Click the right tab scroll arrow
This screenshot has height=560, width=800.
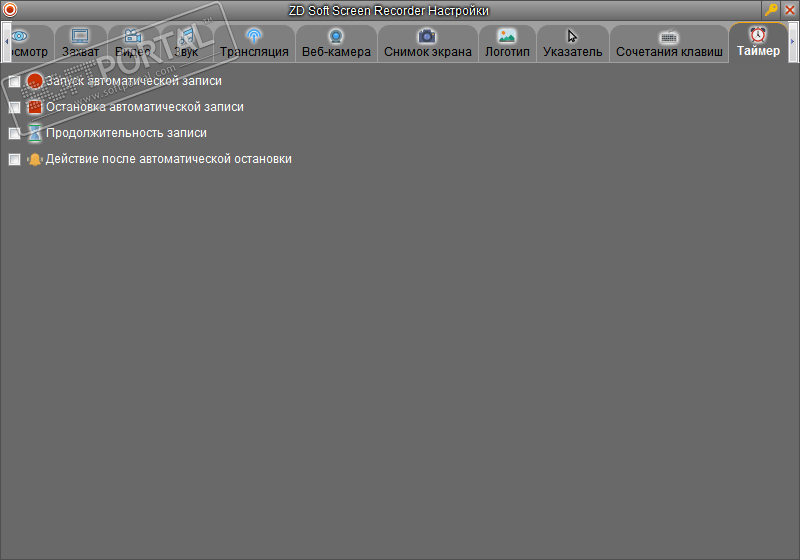point(792,42)
